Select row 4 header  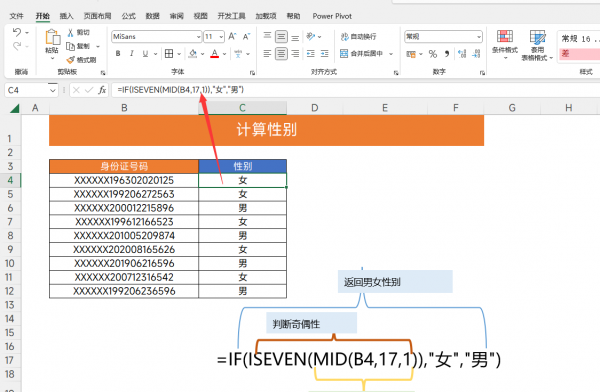[10, 180]
